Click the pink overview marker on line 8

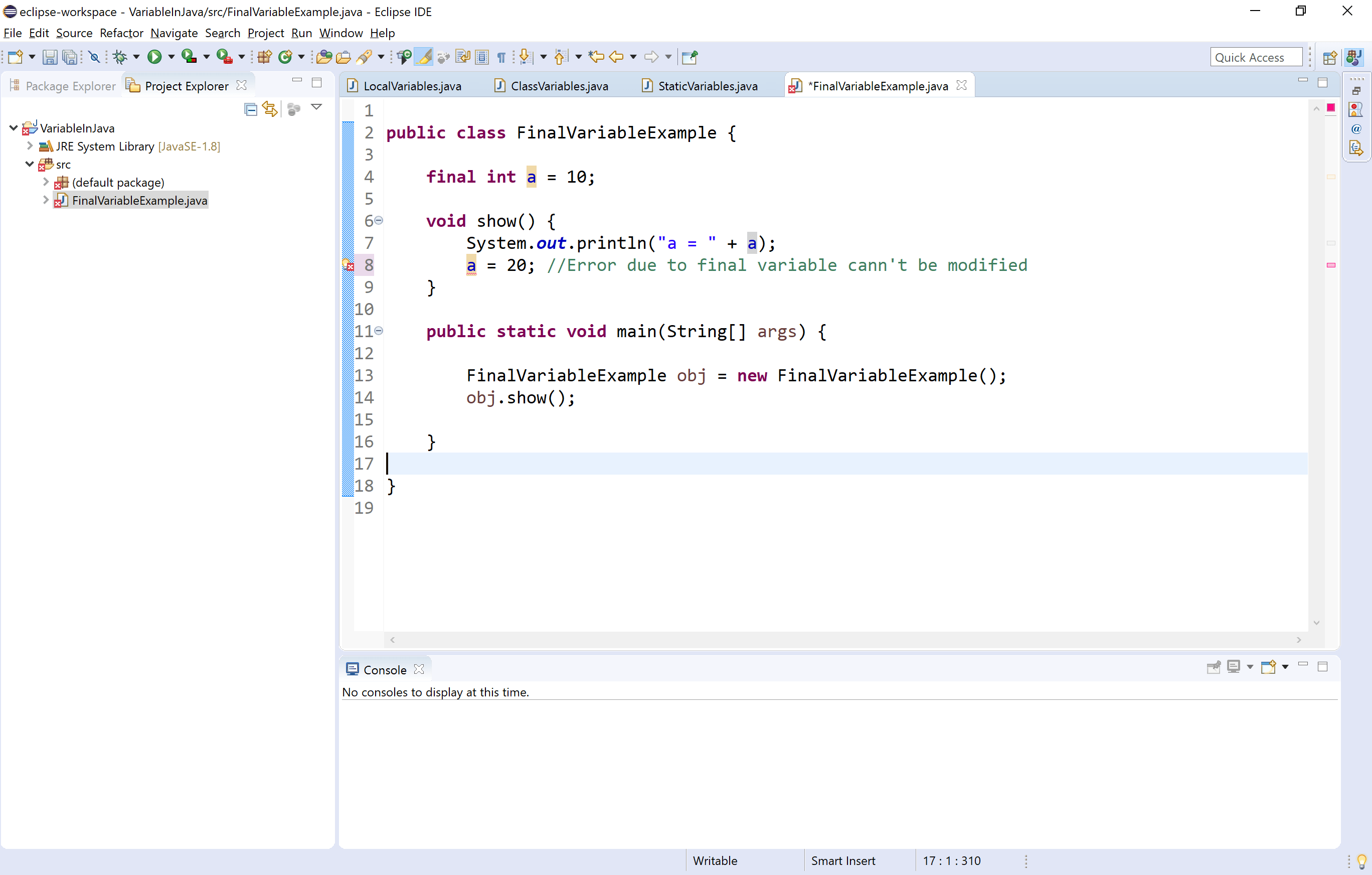[1331, 265]
